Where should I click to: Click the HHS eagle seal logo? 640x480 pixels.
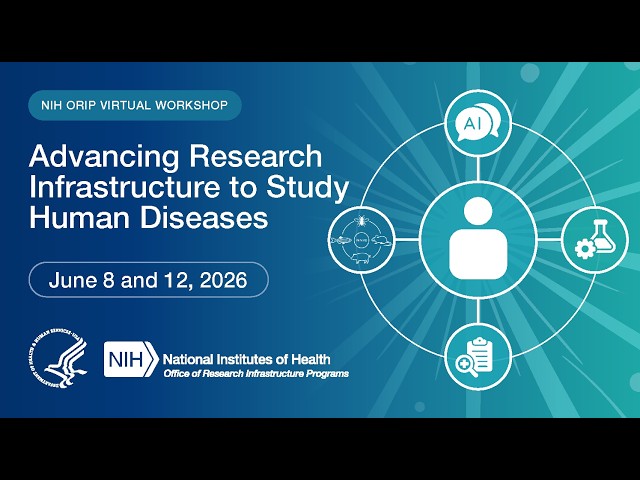pos(59,358)
